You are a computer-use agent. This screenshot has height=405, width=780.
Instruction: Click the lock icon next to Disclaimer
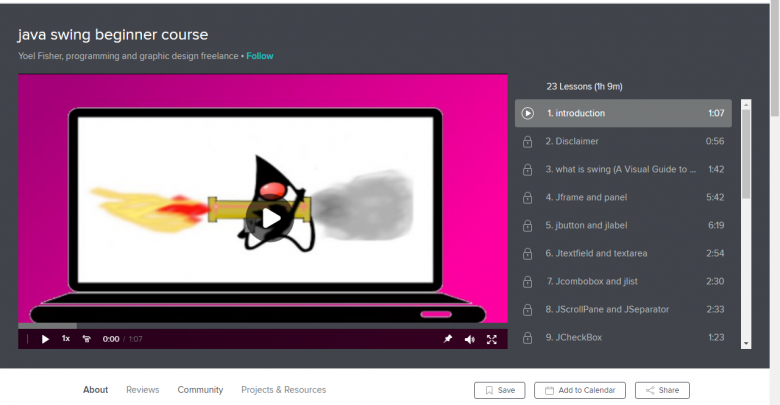tap(527, 142)
